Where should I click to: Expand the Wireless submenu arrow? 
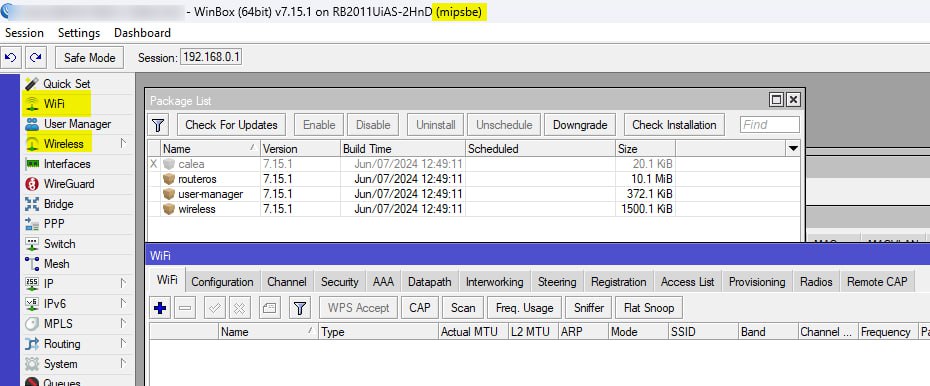point(123,143)
